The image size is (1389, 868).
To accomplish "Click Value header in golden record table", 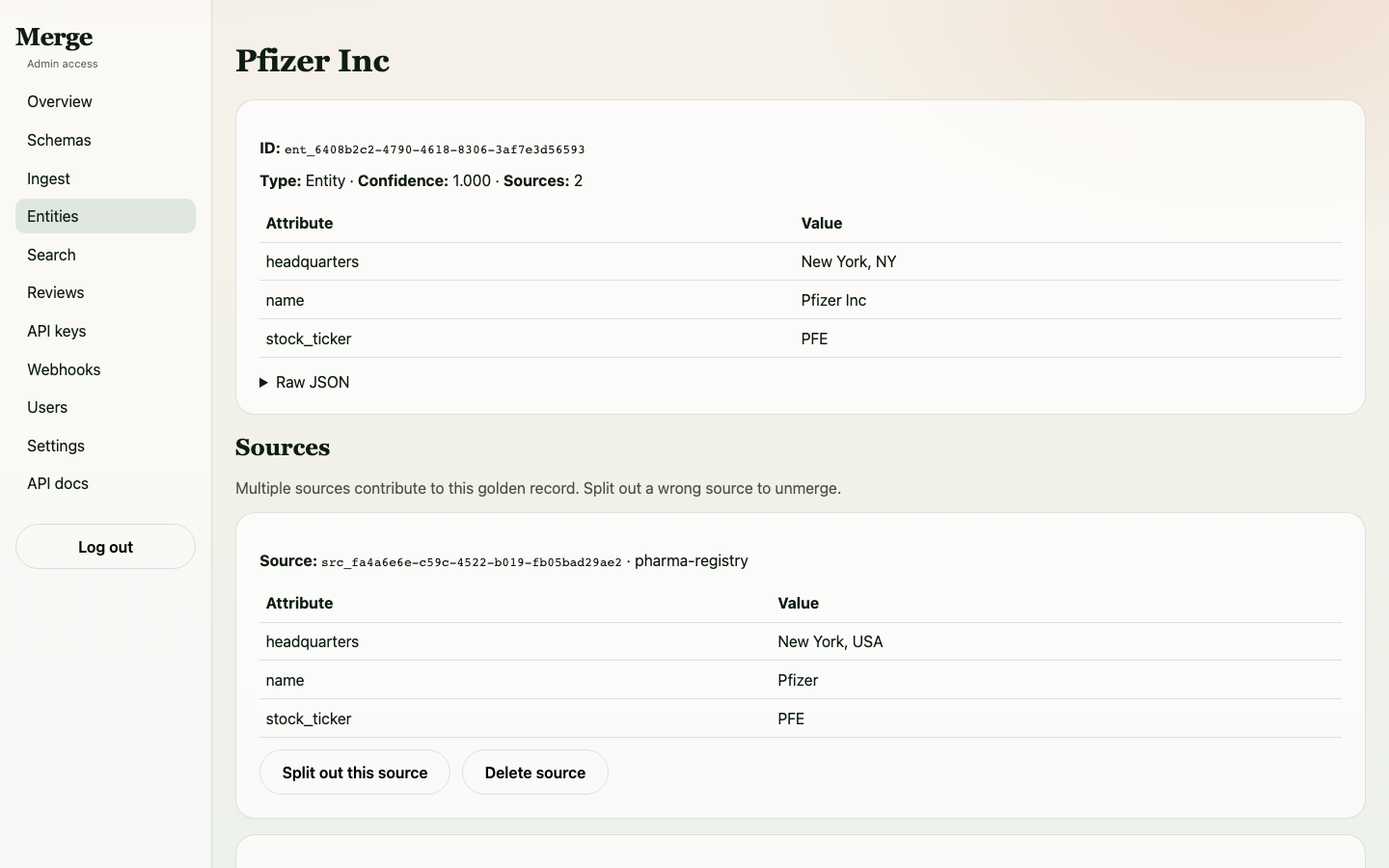I will coord(822,223).
